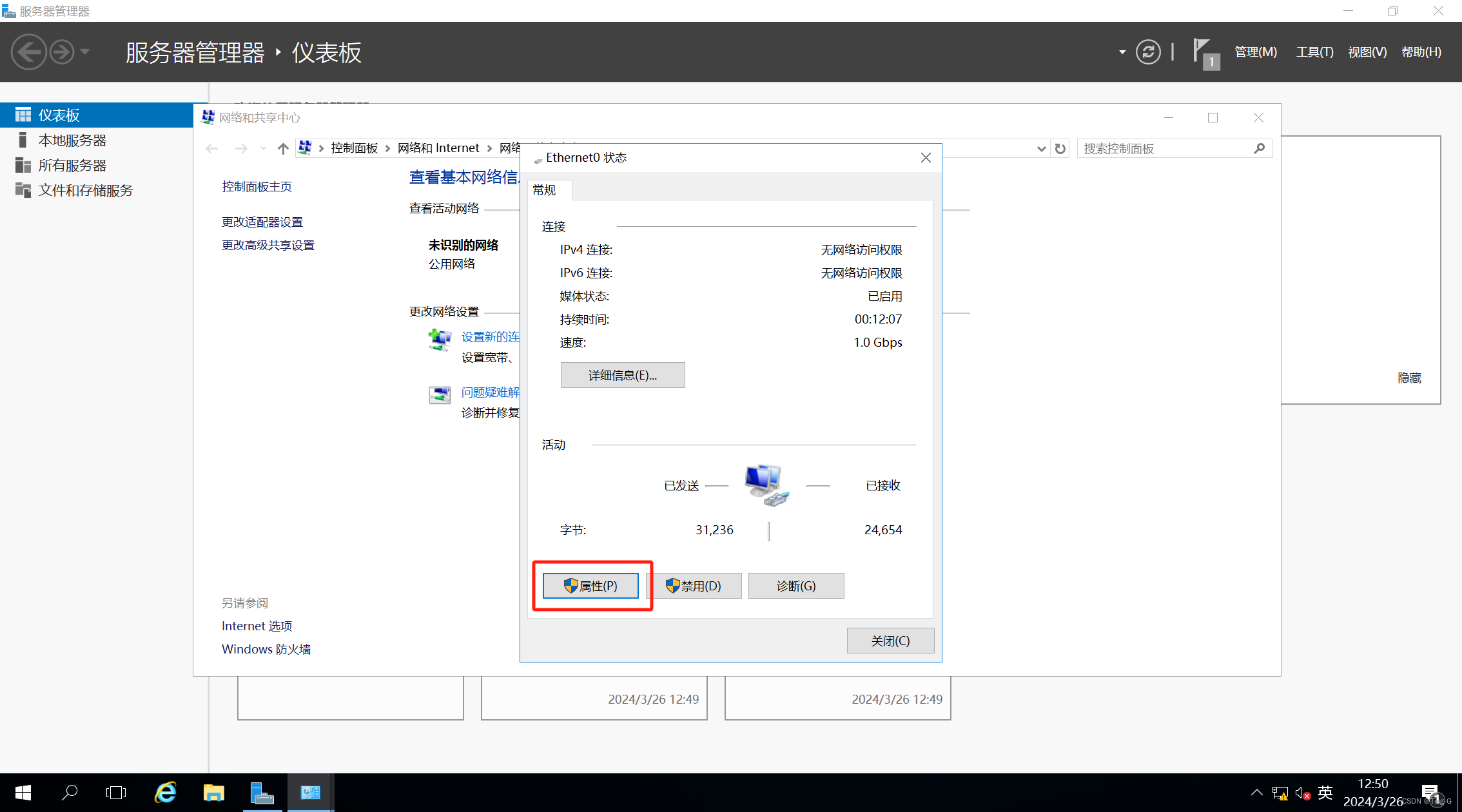
Task: Click the Server Manager refresh icon
Action: point(1147,52)
